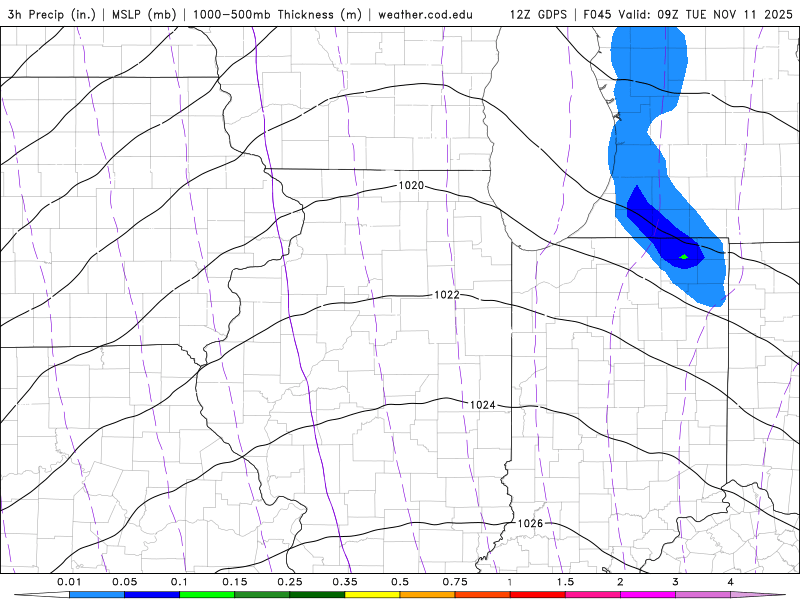Click the dark blue 0.05 legend swatch
Screen dimensions: 800x600
(152, 595)
